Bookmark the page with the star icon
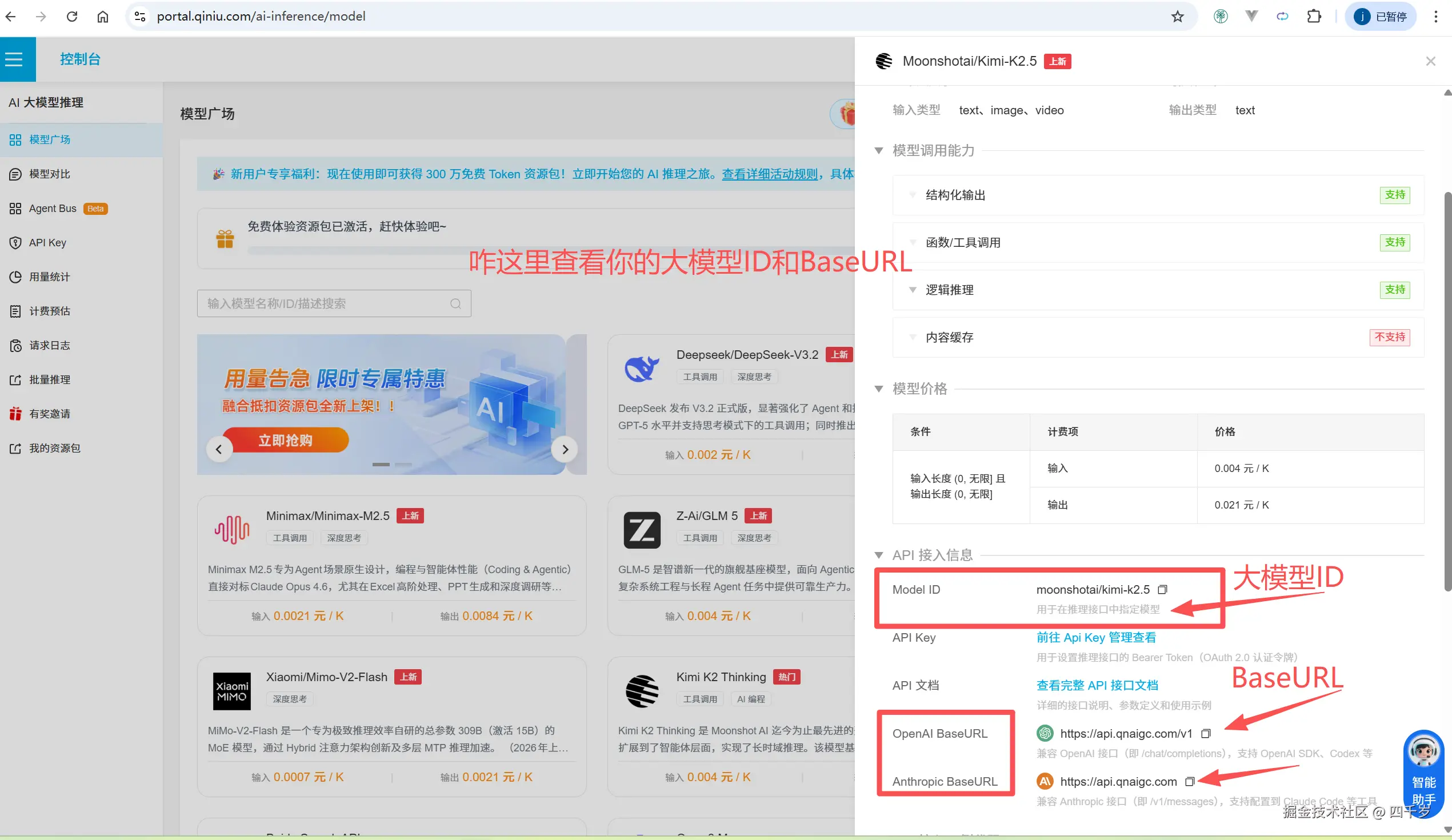Screen dimensions: 1452x840 (1177, 16)
